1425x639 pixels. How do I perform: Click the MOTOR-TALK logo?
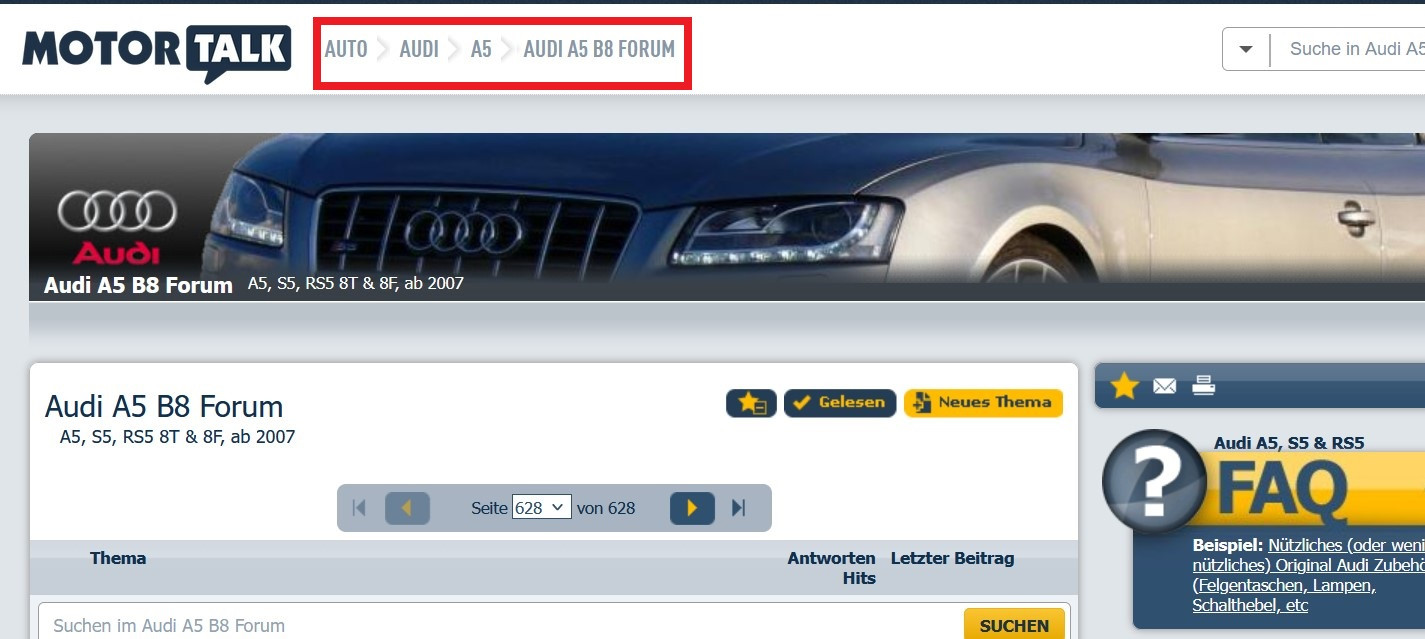pos(155,46)
